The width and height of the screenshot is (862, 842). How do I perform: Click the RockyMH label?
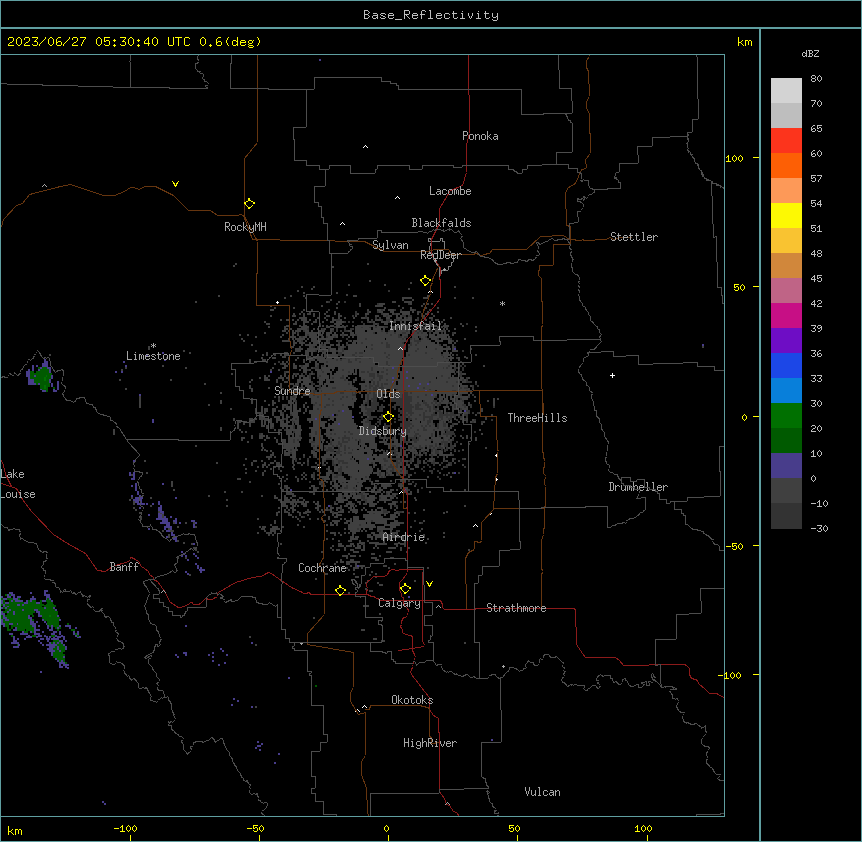245,227
